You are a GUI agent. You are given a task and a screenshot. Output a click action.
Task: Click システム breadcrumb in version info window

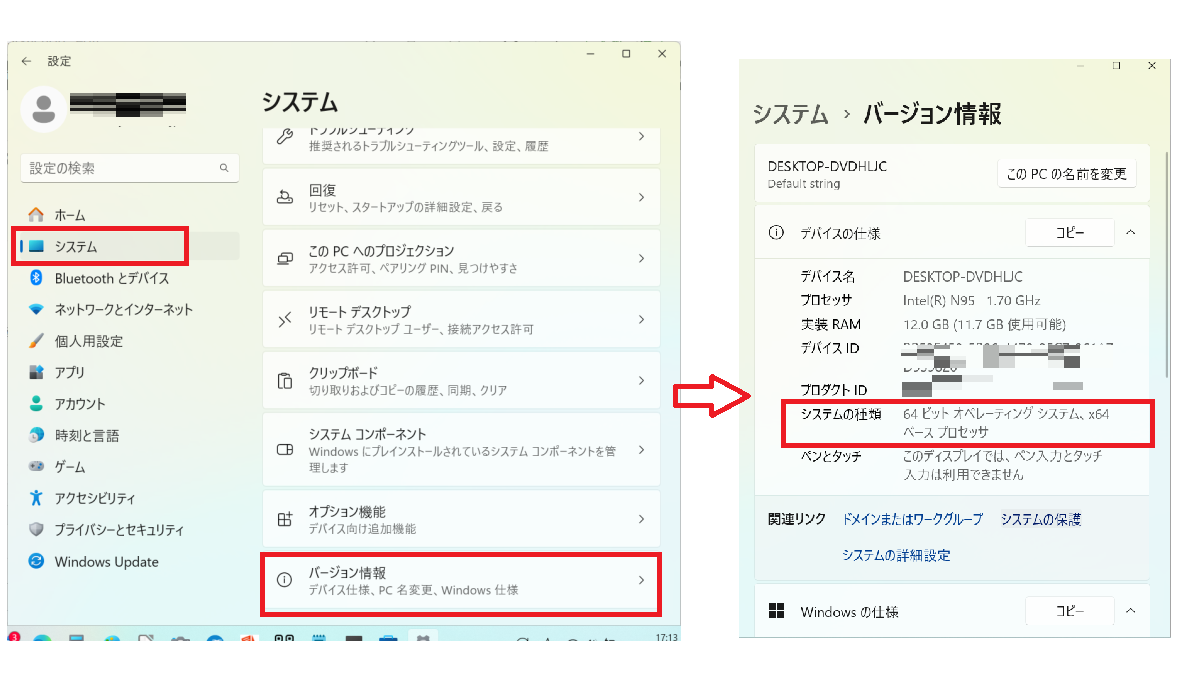[x=791, y=114]
